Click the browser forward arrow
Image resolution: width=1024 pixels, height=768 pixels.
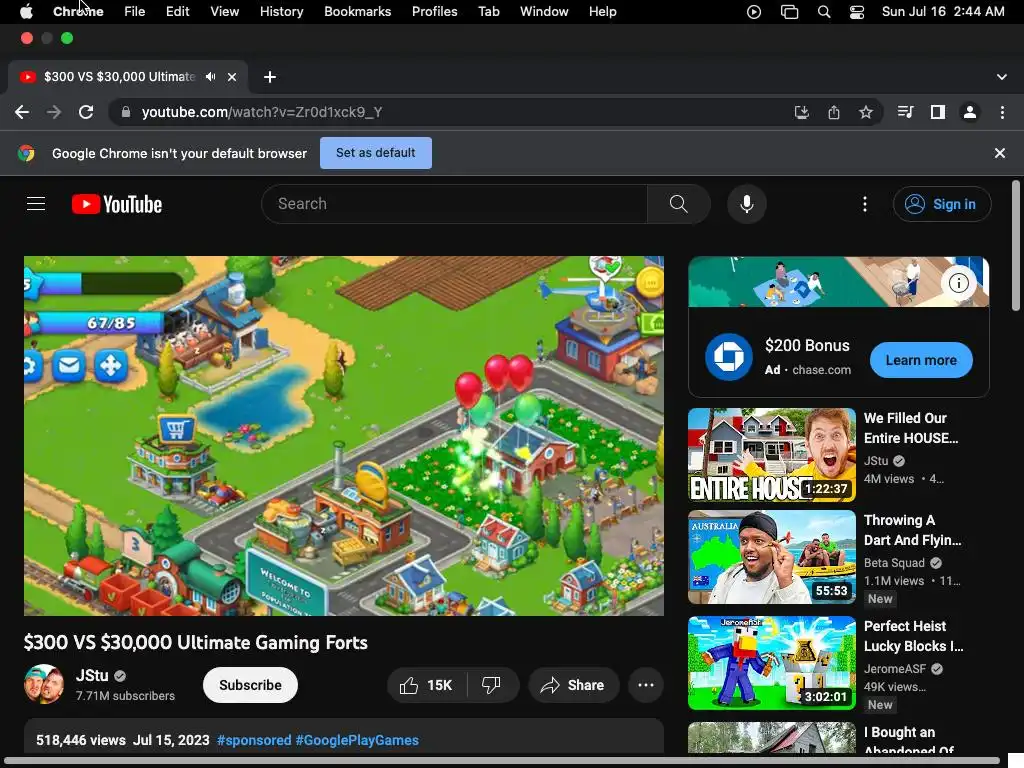(54, 112)
